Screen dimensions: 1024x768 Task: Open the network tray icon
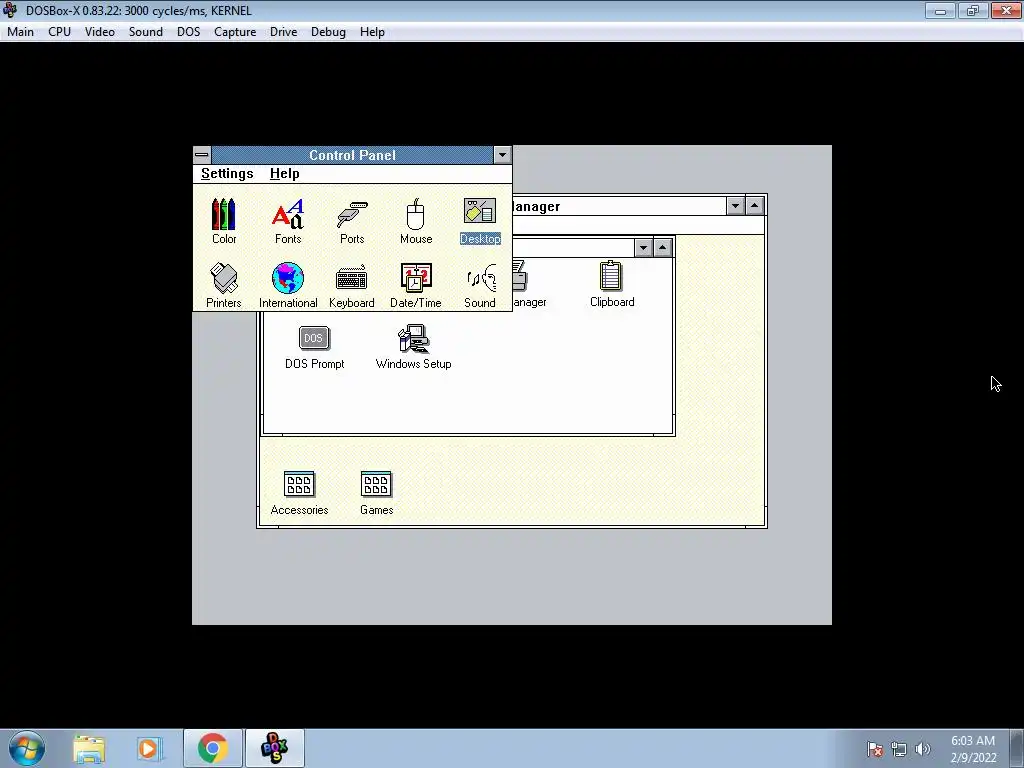899,749
